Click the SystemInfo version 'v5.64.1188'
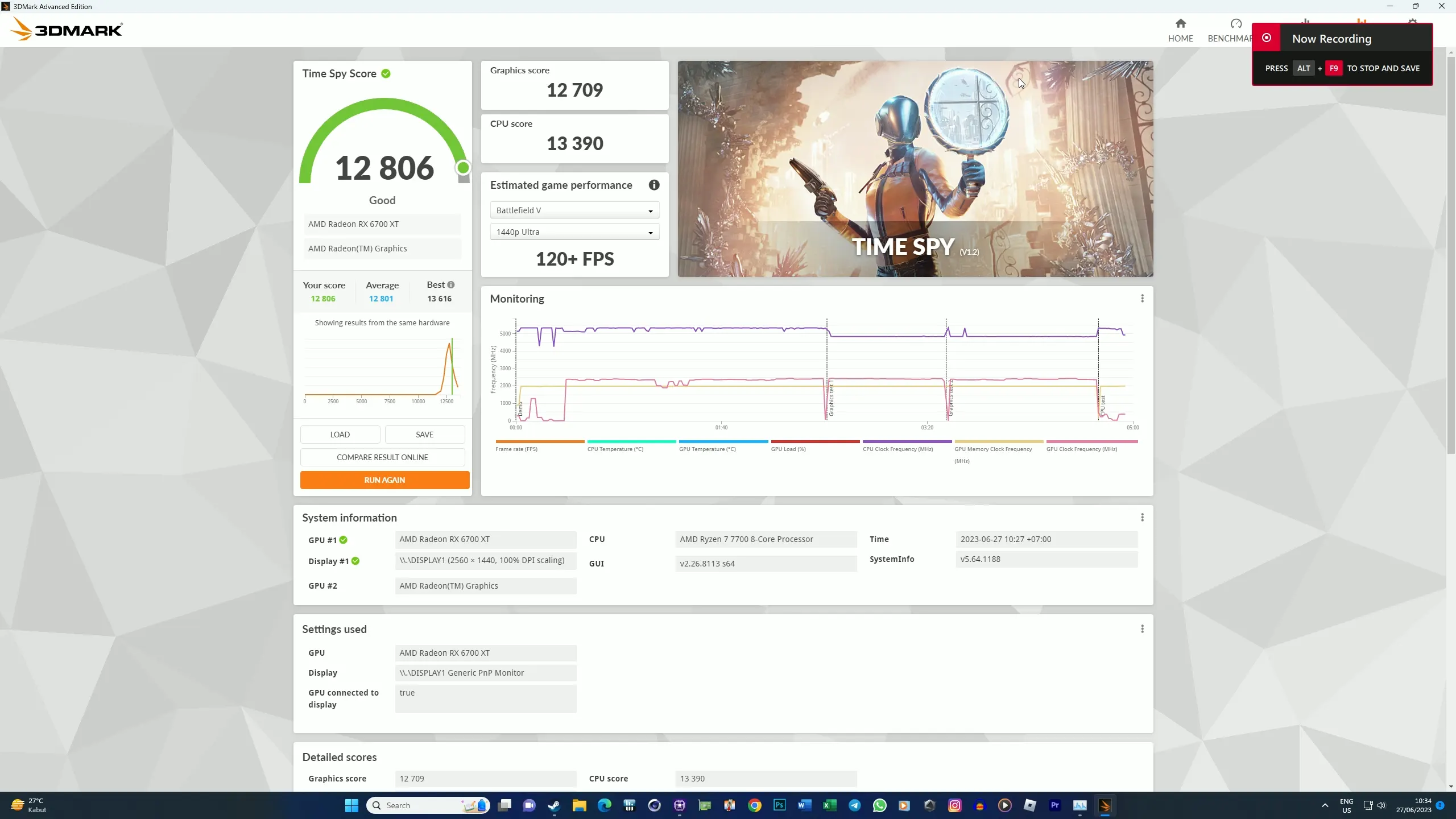 click(1046, 559)
